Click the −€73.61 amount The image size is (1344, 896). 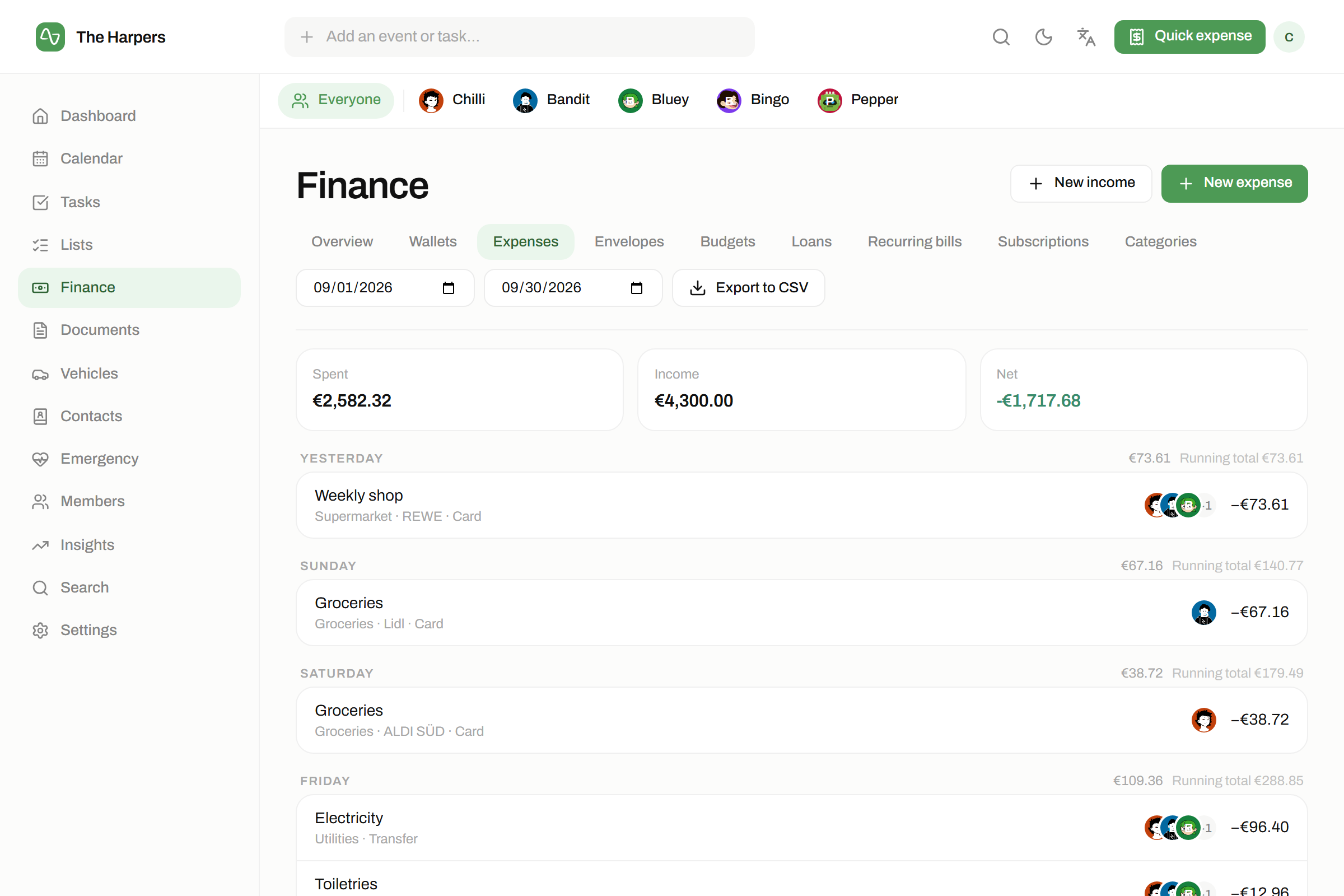point(1259,505)
